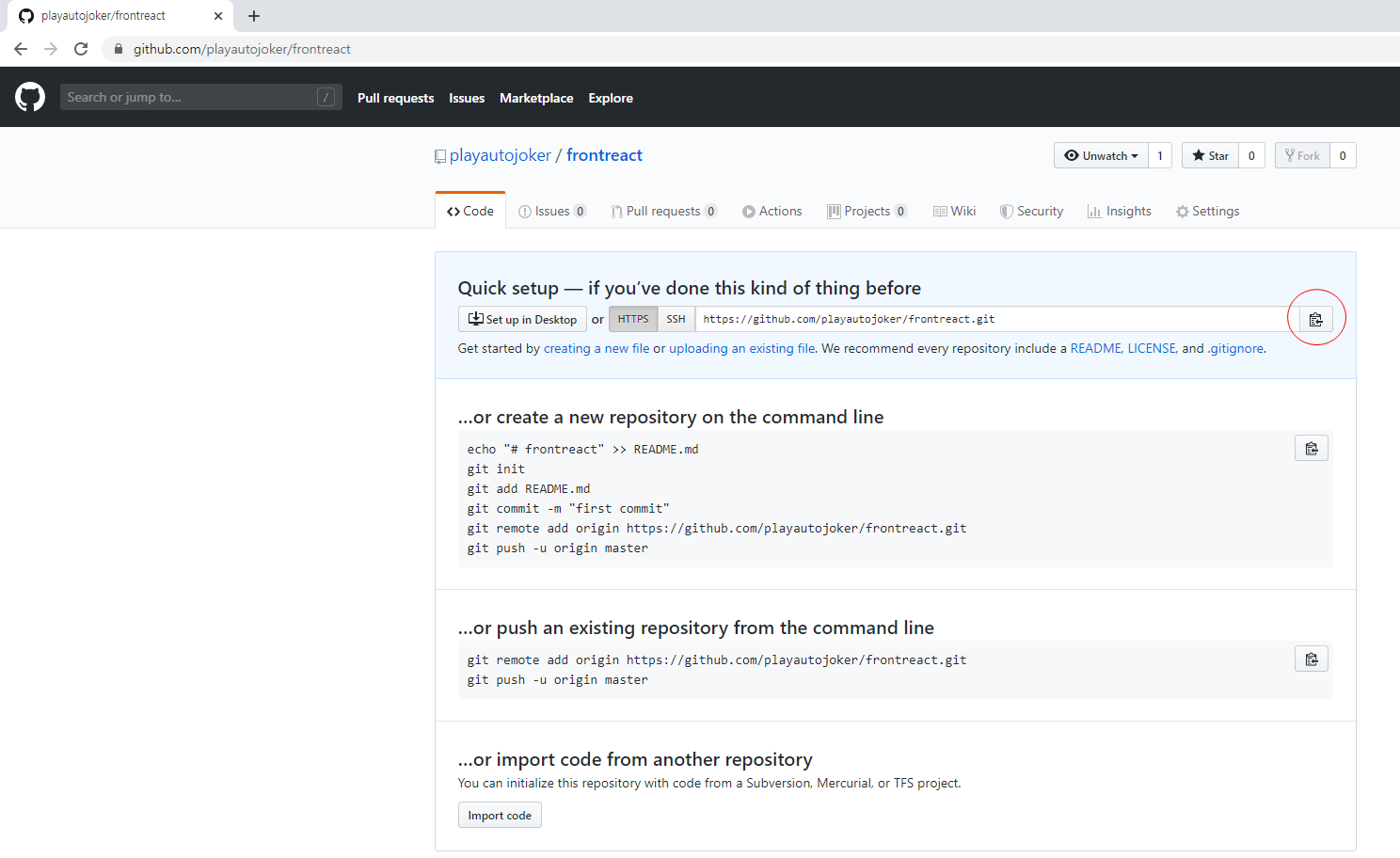This screenshot has height=858, width=1400.
Task: Follow the creating a new file link
Action: (x=597, y=348)
